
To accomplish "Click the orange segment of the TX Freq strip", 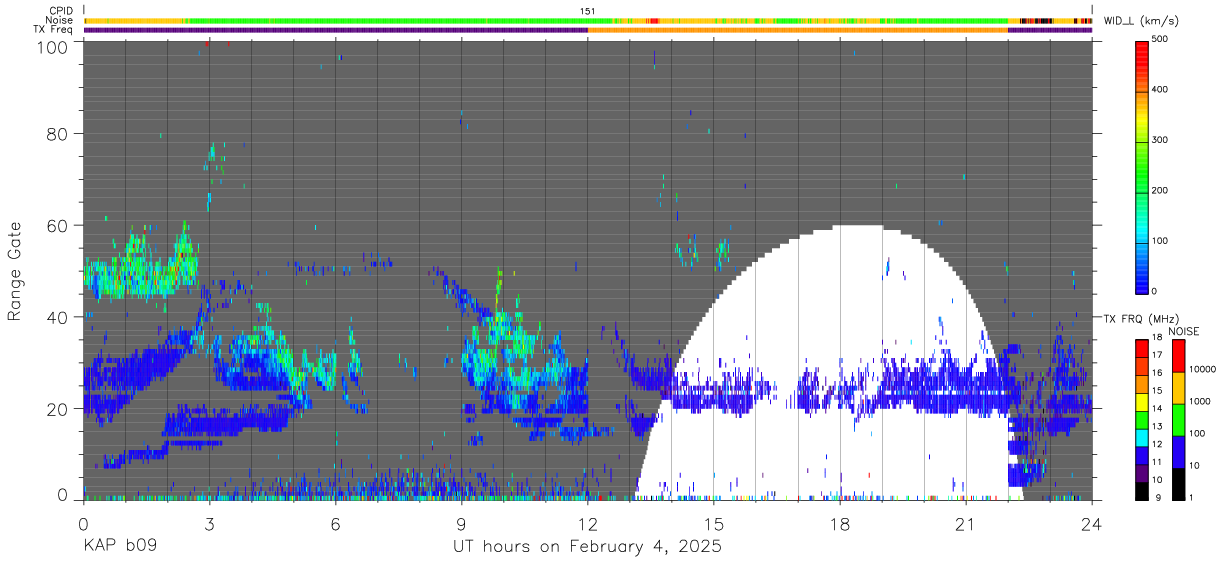I will tap(798, 30).
